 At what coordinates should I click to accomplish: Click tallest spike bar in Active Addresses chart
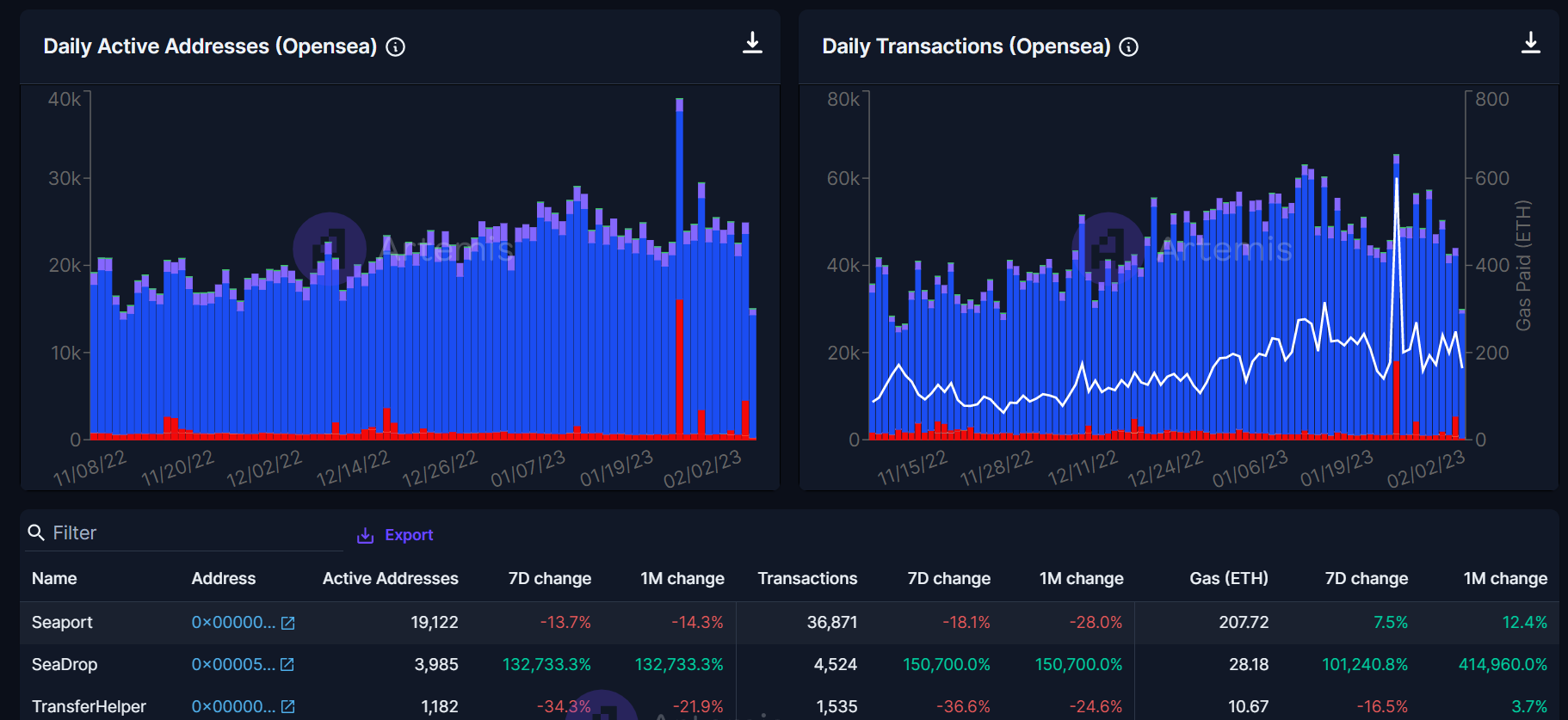coord(680,268)
